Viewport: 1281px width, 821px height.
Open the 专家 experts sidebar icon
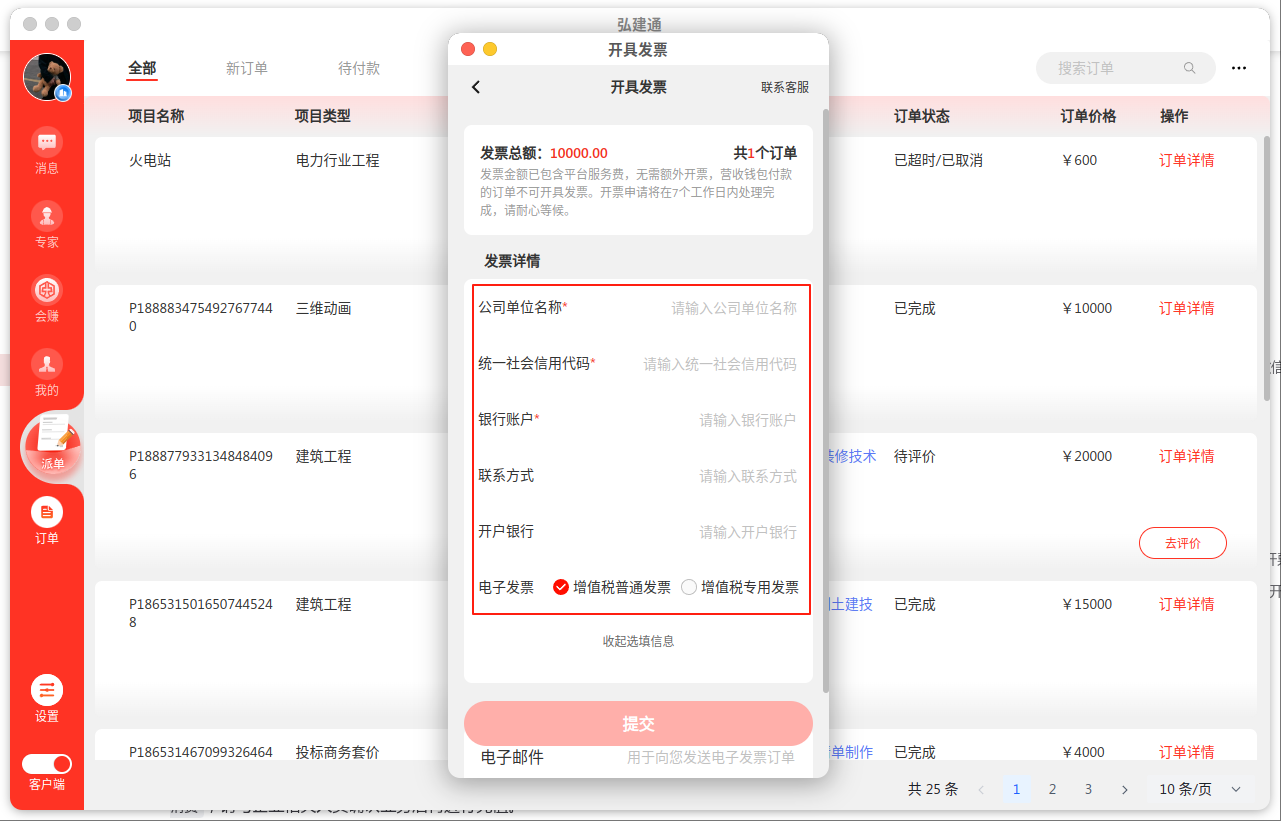click(x=47, y=216)
